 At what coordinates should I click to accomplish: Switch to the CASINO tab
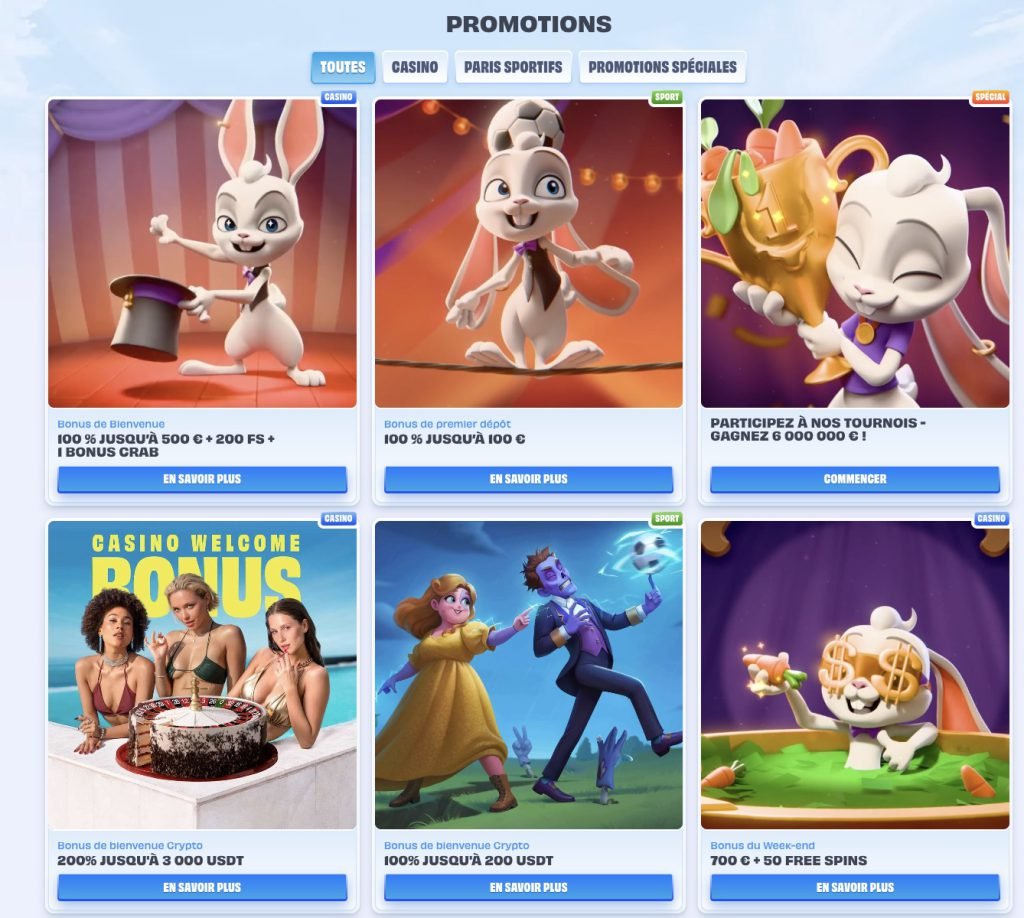(x=415, y=67)
